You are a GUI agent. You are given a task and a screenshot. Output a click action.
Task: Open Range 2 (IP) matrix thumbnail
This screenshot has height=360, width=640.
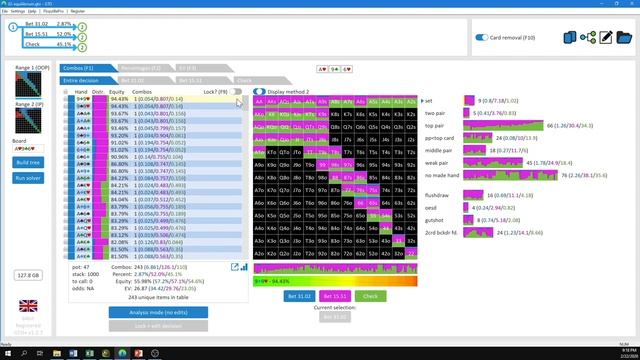pos(28,120)
